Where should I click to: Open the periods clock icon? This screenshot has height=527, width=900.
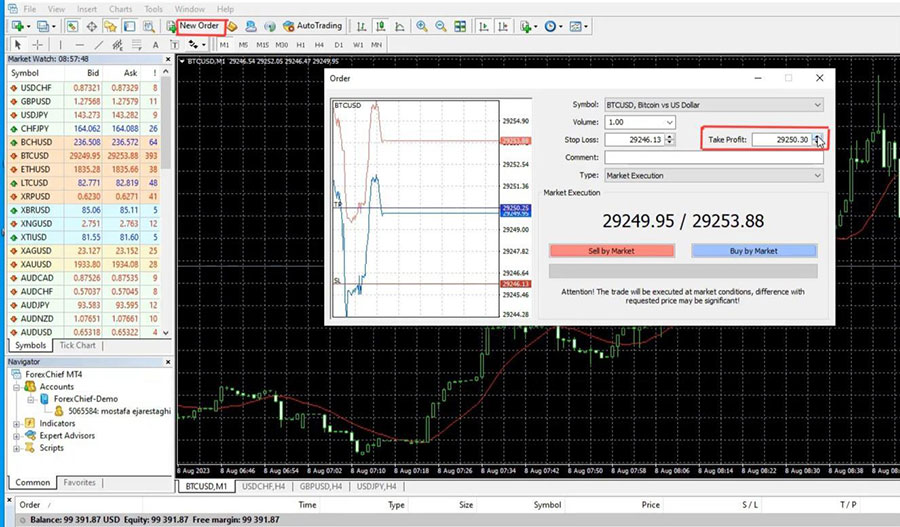(552, 26)
